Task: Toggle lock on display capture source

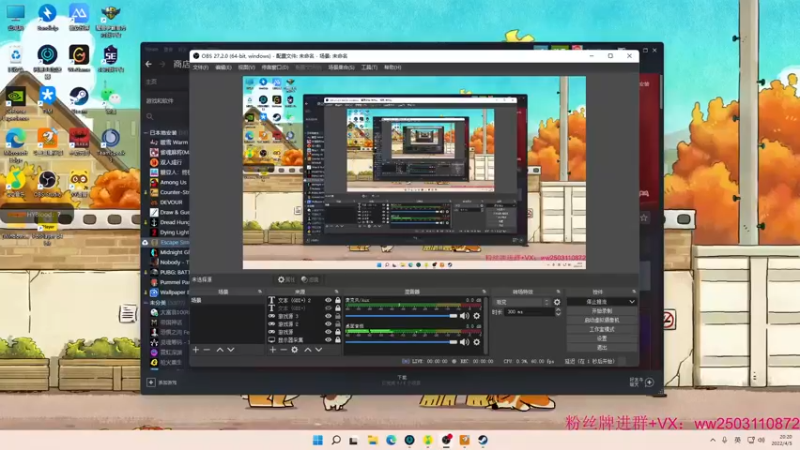Action: click(x=337, y=340)
